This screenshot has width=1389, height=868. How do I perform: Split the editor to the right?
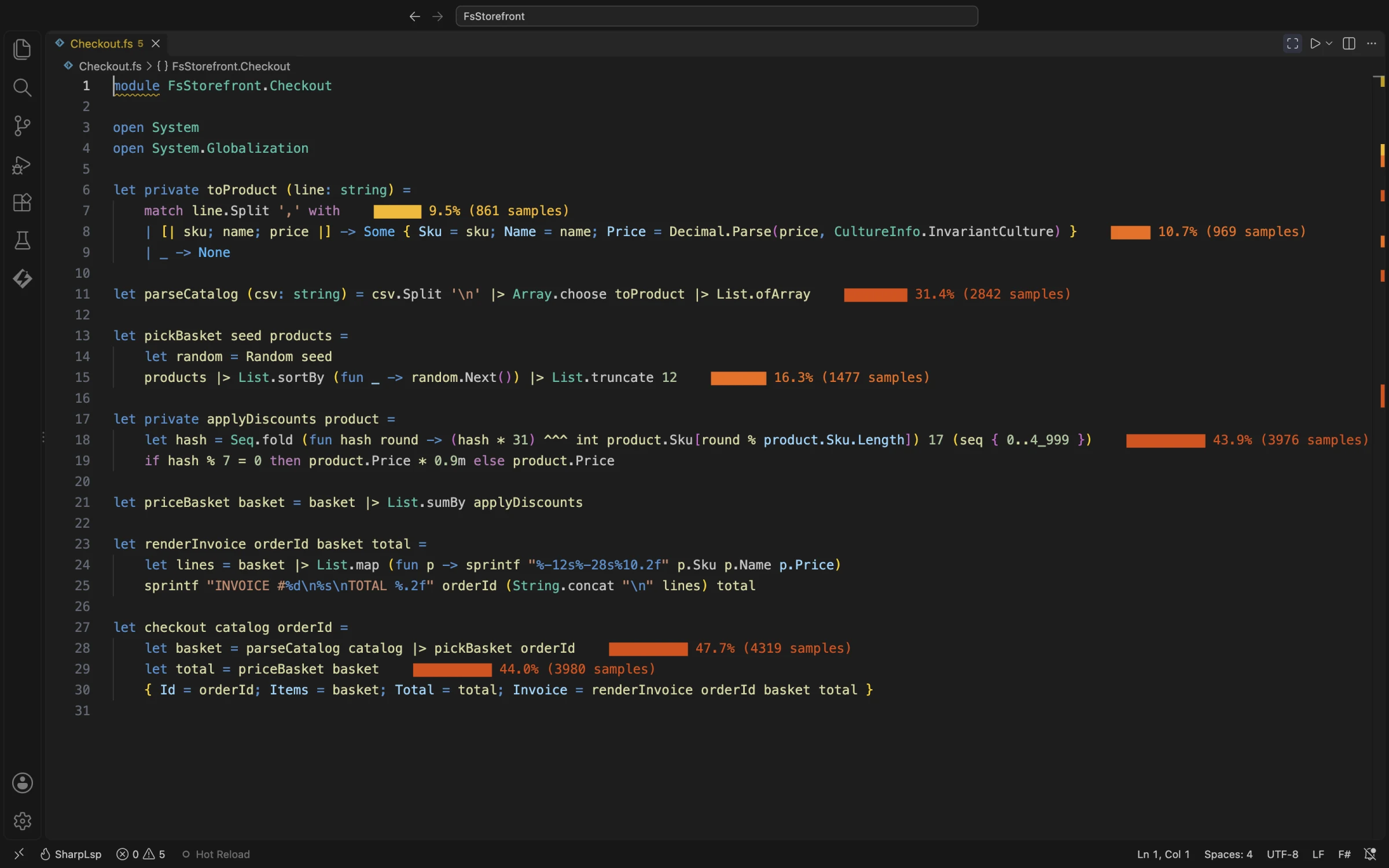click(x=1349, y=43)
